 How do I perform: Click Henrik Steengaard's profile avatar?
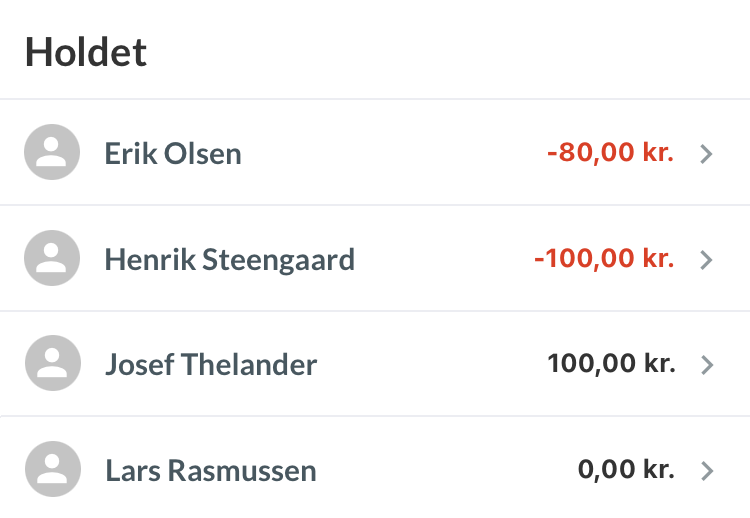[52, 259]
